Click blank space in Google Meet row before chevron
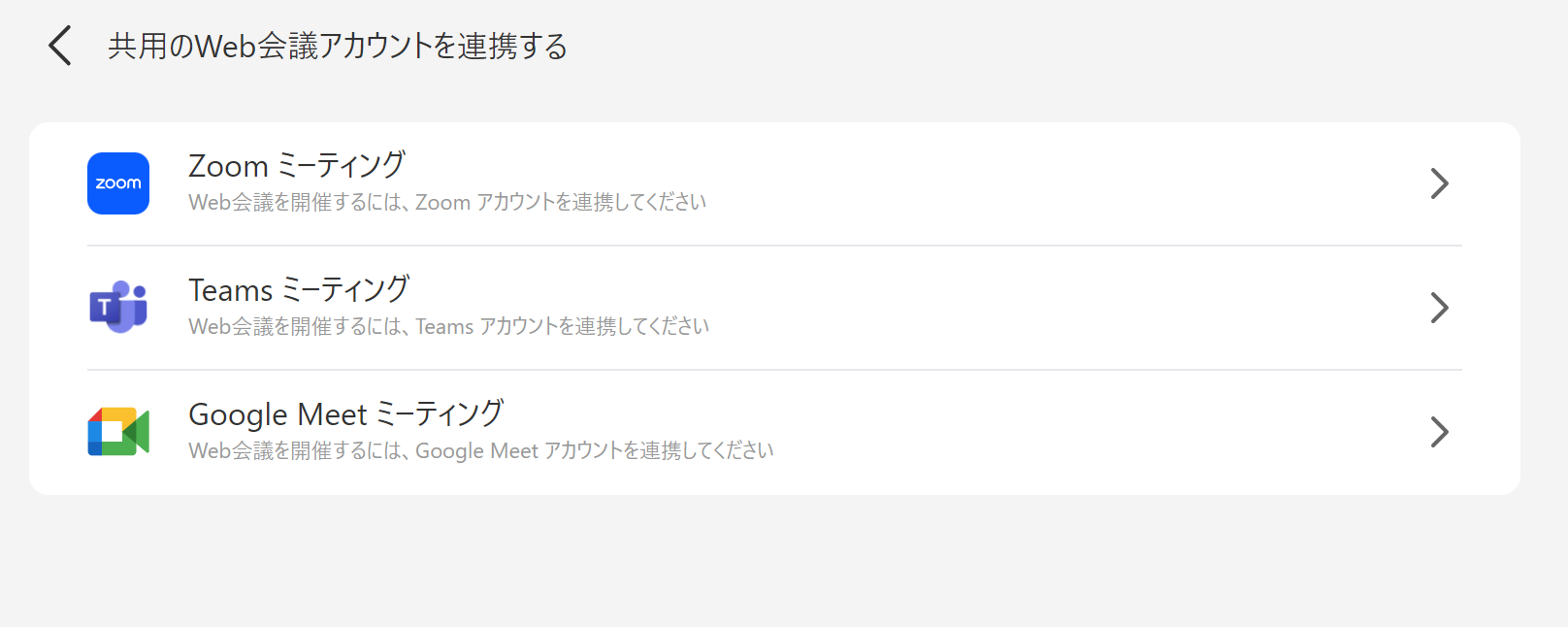This screenshot has width=1568, height=627. pos(1067,432)
